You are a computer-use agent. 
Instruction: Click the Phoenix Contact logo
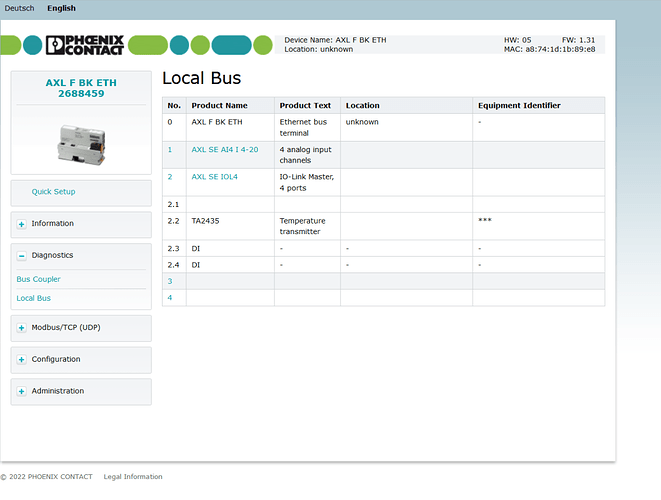click(x=85, y=45)
